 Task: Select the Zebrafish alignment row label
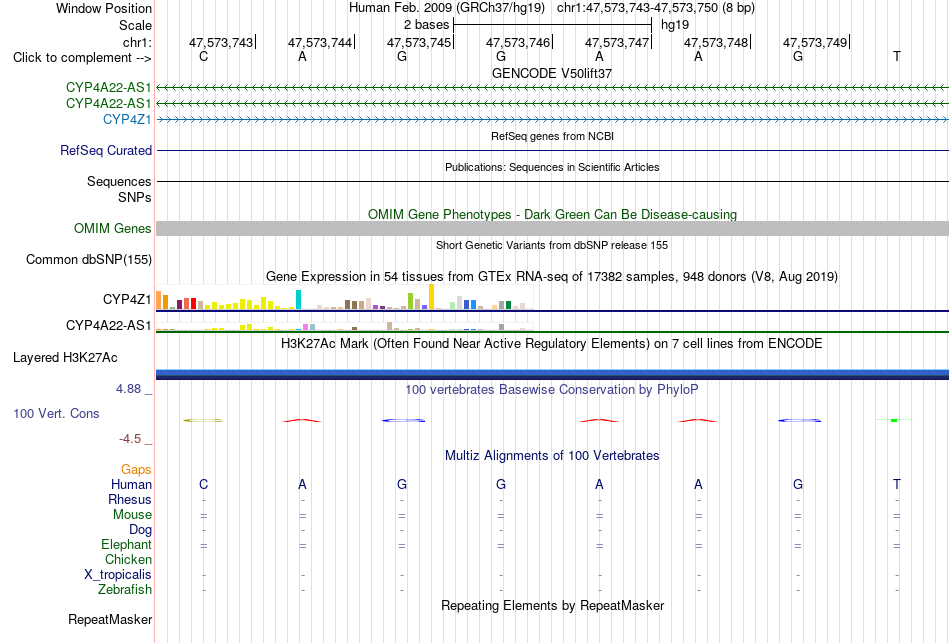pyautogui.click(x=125, y=589)
